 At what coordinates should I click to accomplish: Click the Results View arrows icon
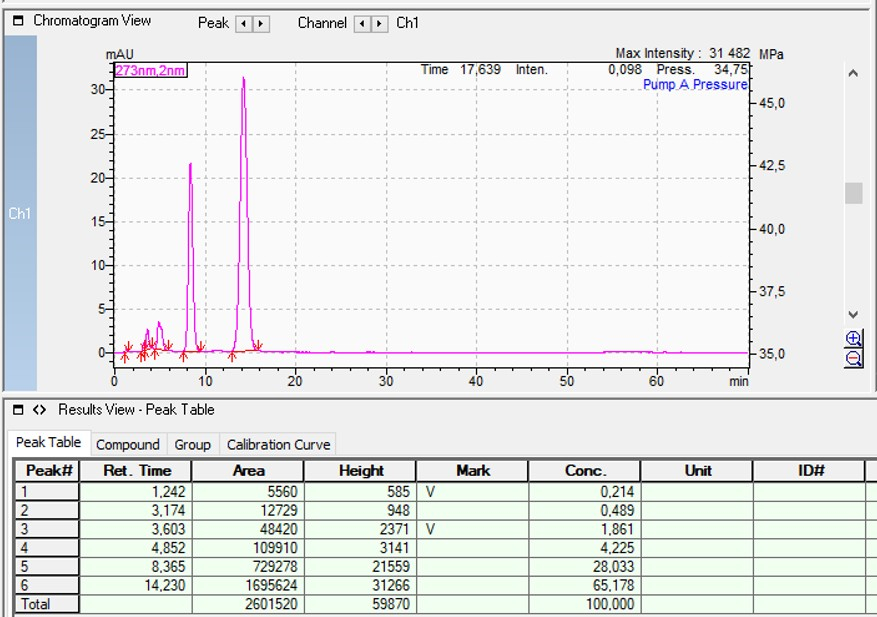(40, 409)
